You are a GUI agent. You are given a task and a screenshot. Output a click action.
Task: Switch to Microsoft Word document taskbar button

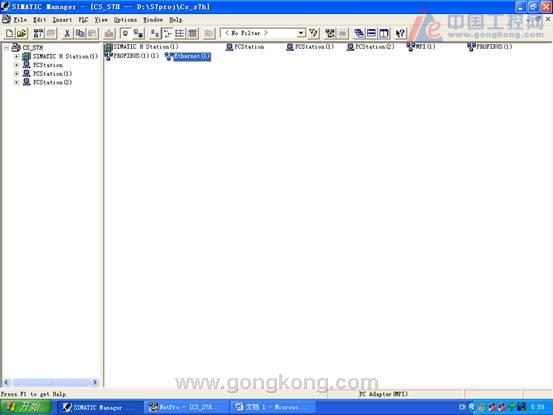[273, 407]
